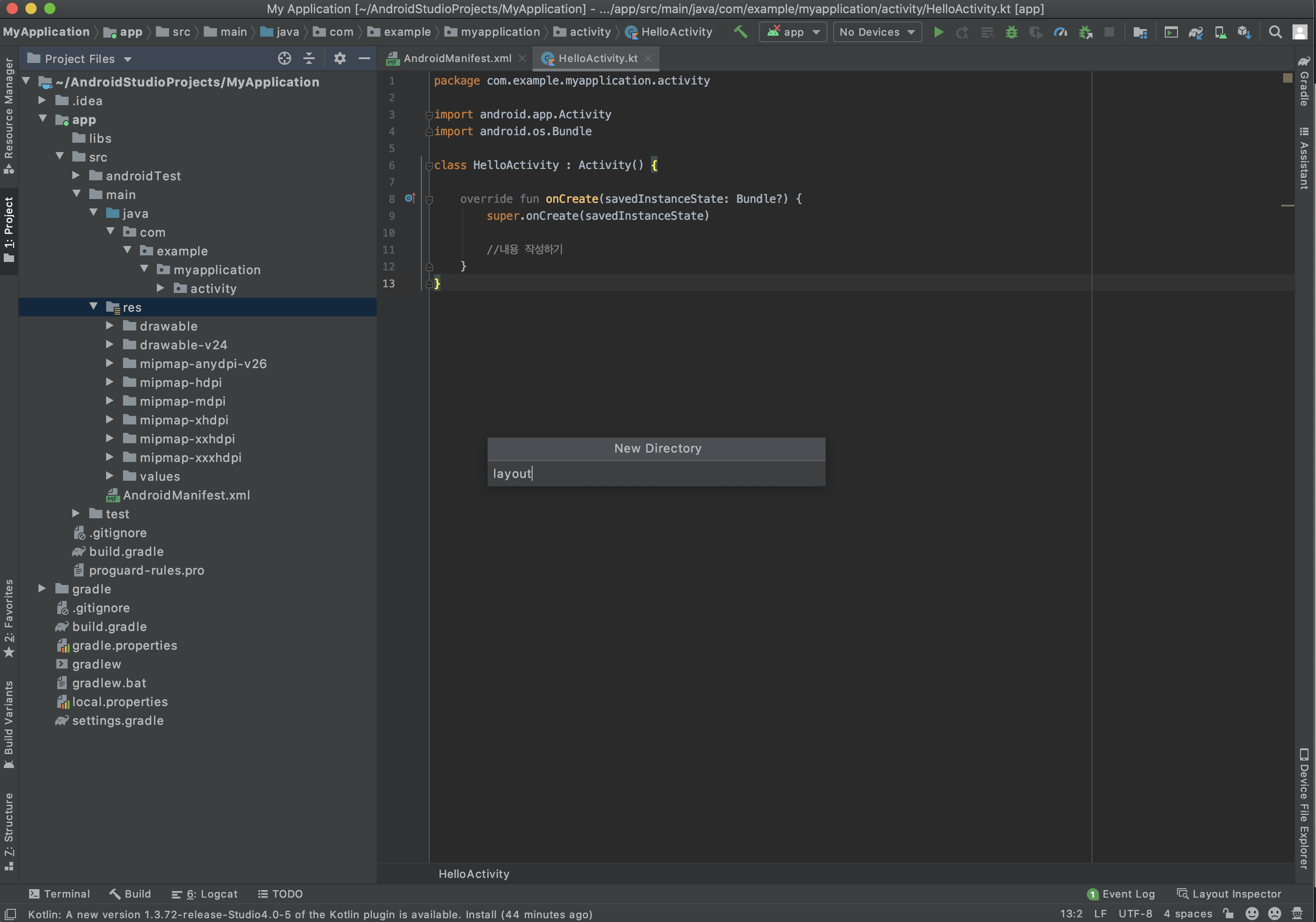Viewport: 1316px width, 922px height.
Task: Open the Event Log
Action: [x=1121, y=894]
